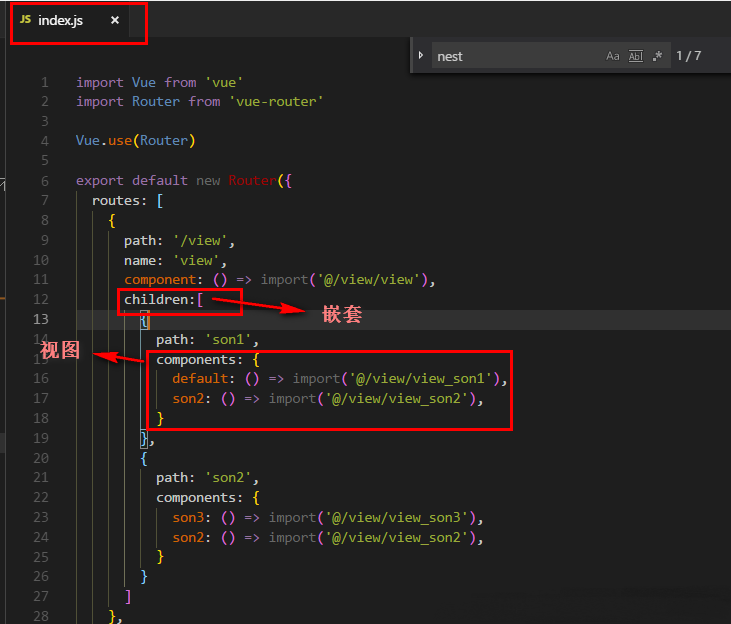731x624 pixels.
Task: Click the '@/view/view_son1' import string
Action: (421, 379)
